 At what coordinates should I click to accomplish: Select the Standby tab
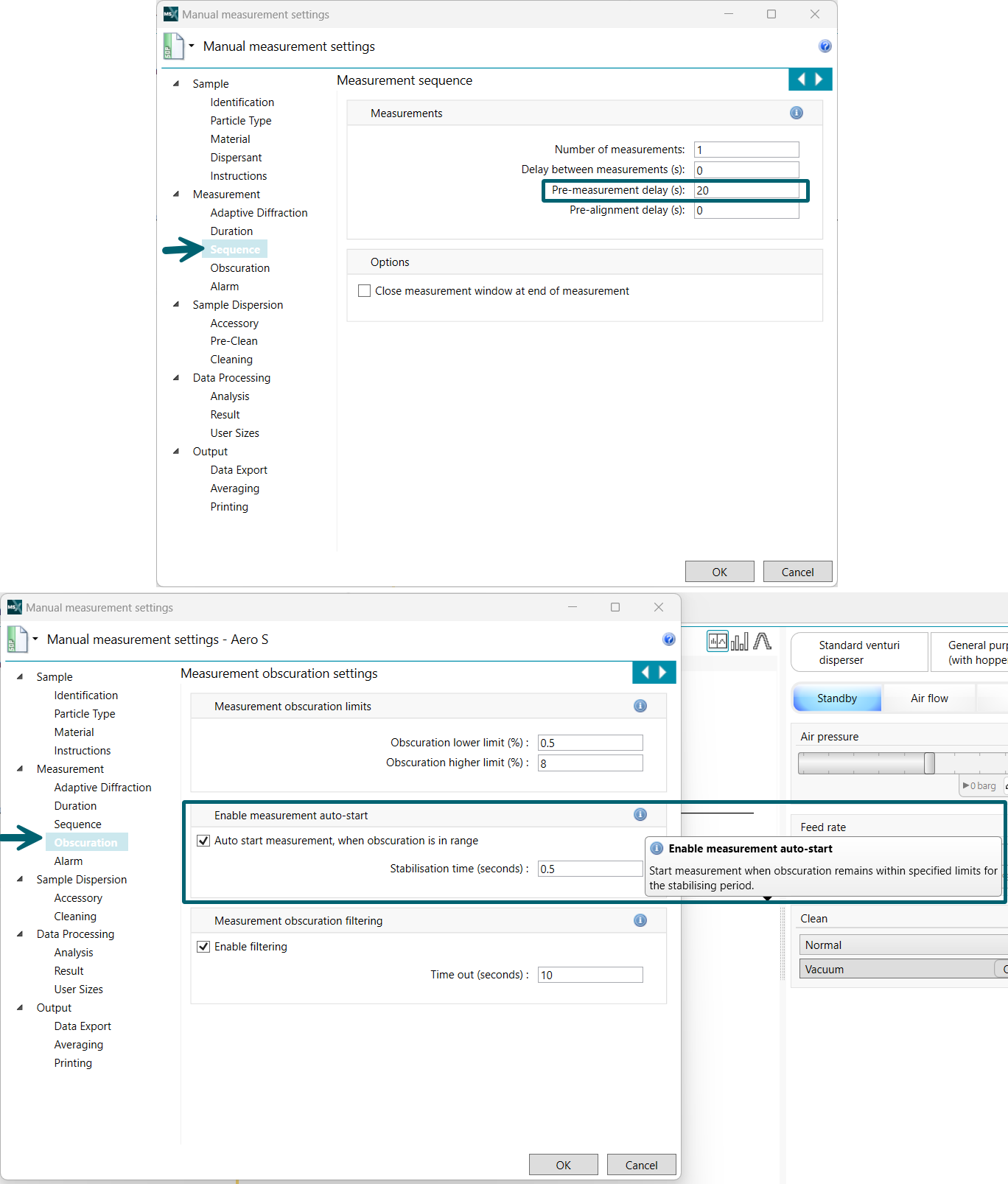pos(837,698)
